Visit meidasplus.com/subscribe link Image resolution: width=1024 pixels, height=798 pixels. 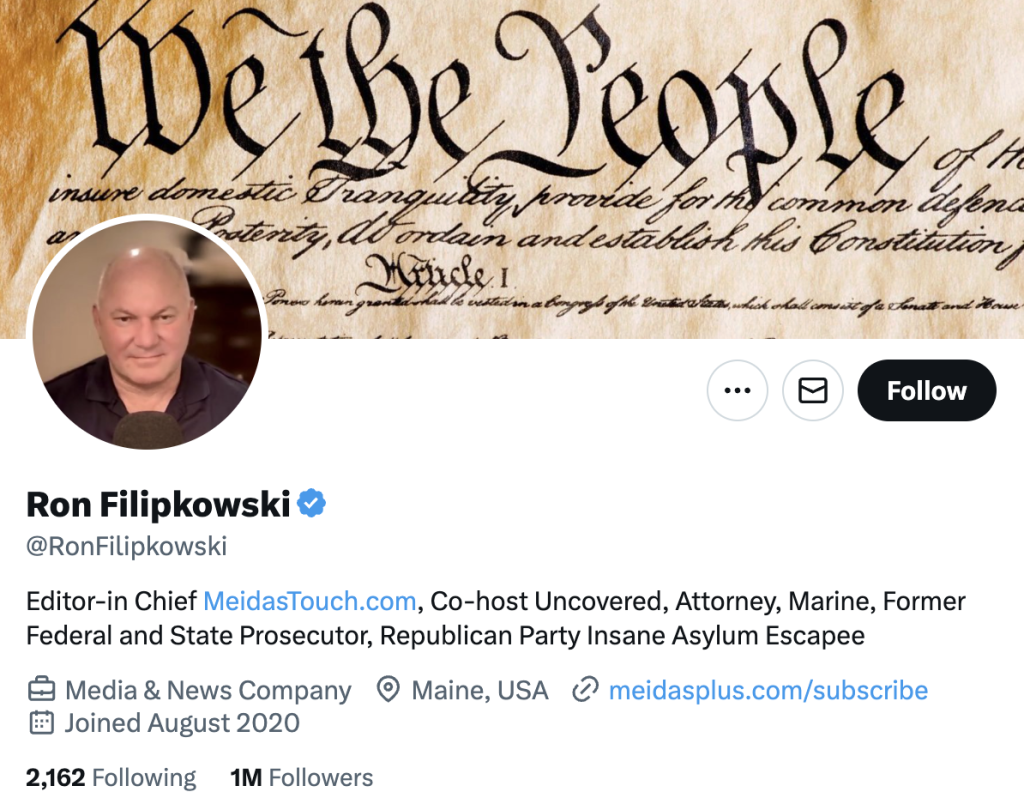point(768,690)
